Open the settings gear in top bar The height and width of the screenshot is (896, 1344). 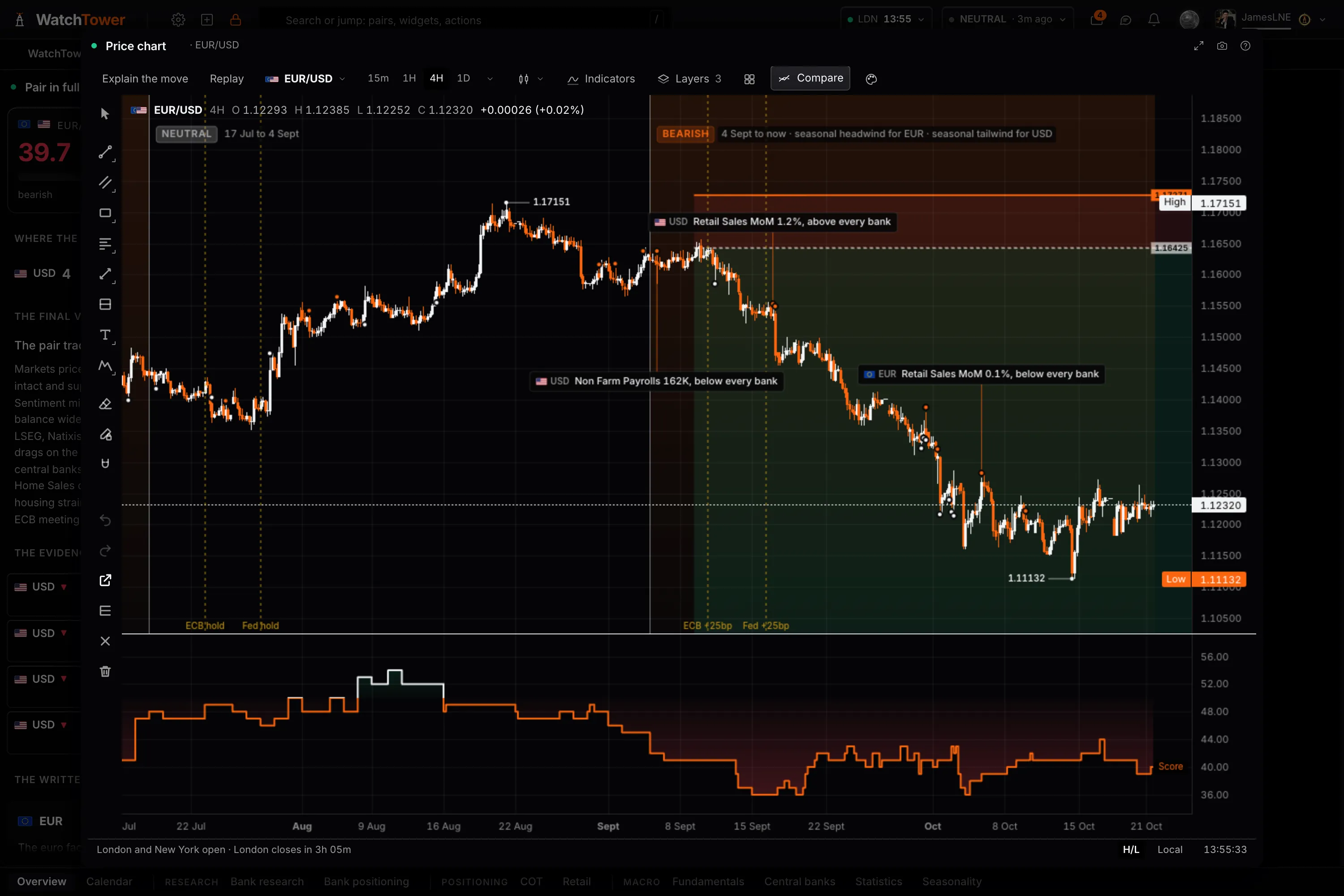178,20
